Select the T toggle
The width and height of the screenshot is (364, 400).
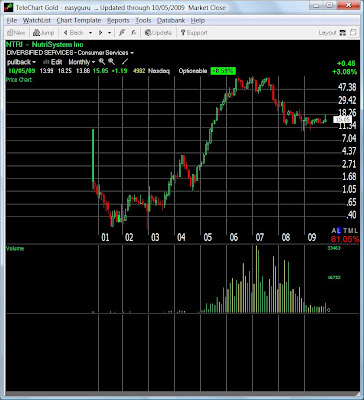click(345, 231)
